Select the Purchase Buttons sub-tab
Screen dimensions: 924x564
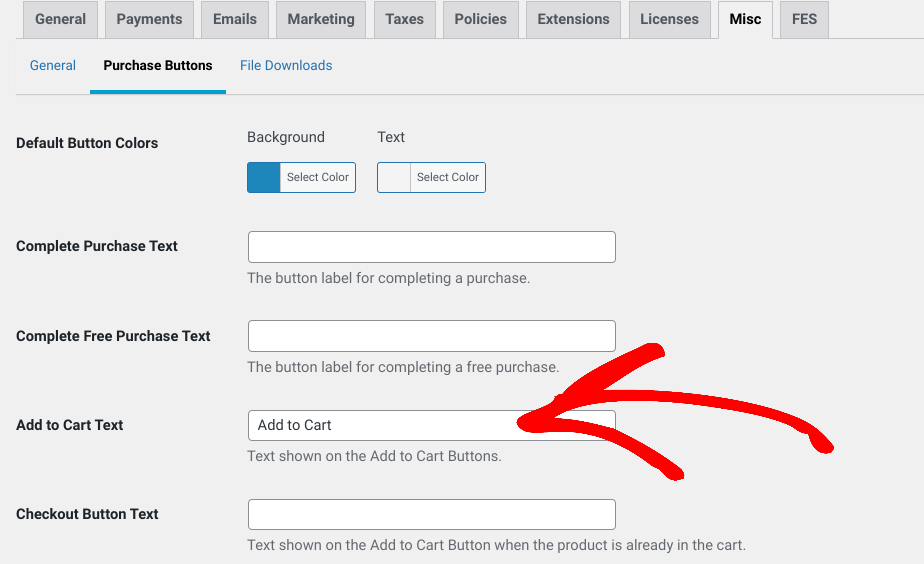(x=158, y=65)
